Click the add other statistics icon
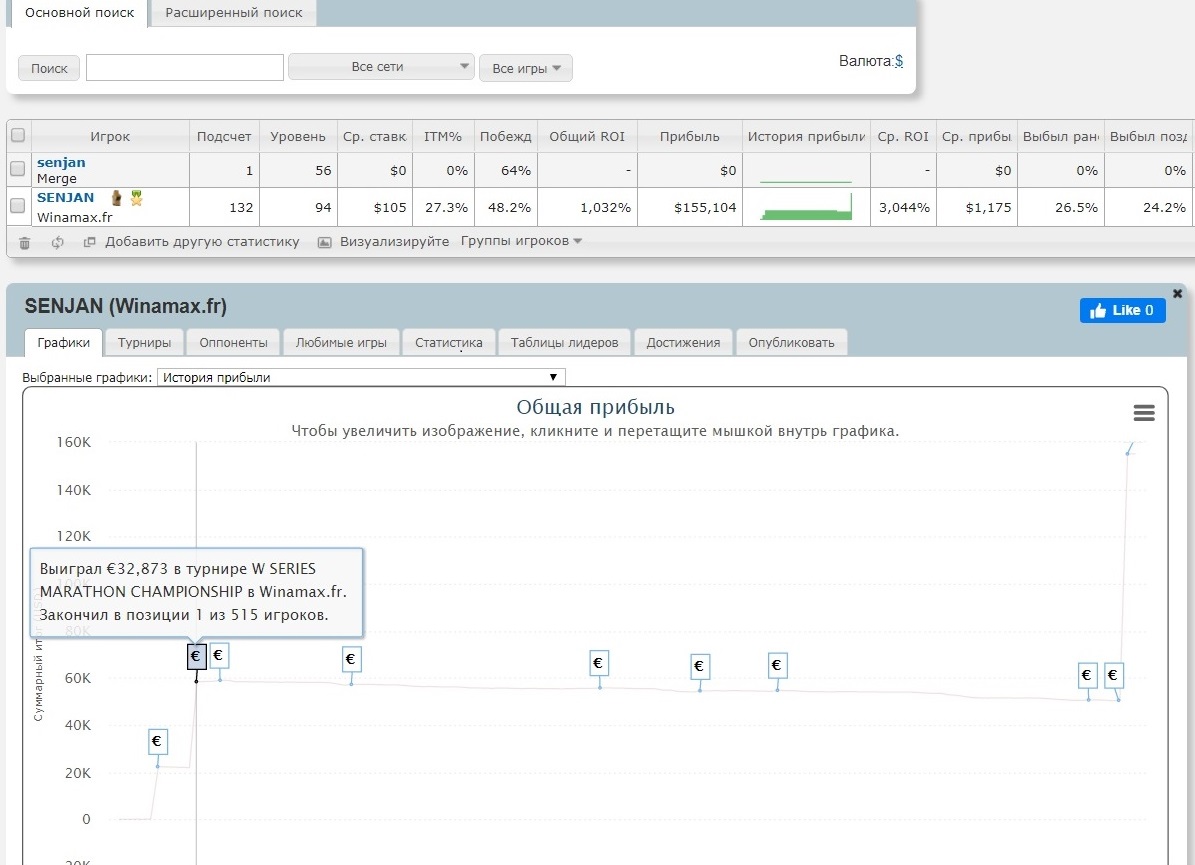Image resolution: width=1195 pixels, height=865 pixels. tap(90, 242)
